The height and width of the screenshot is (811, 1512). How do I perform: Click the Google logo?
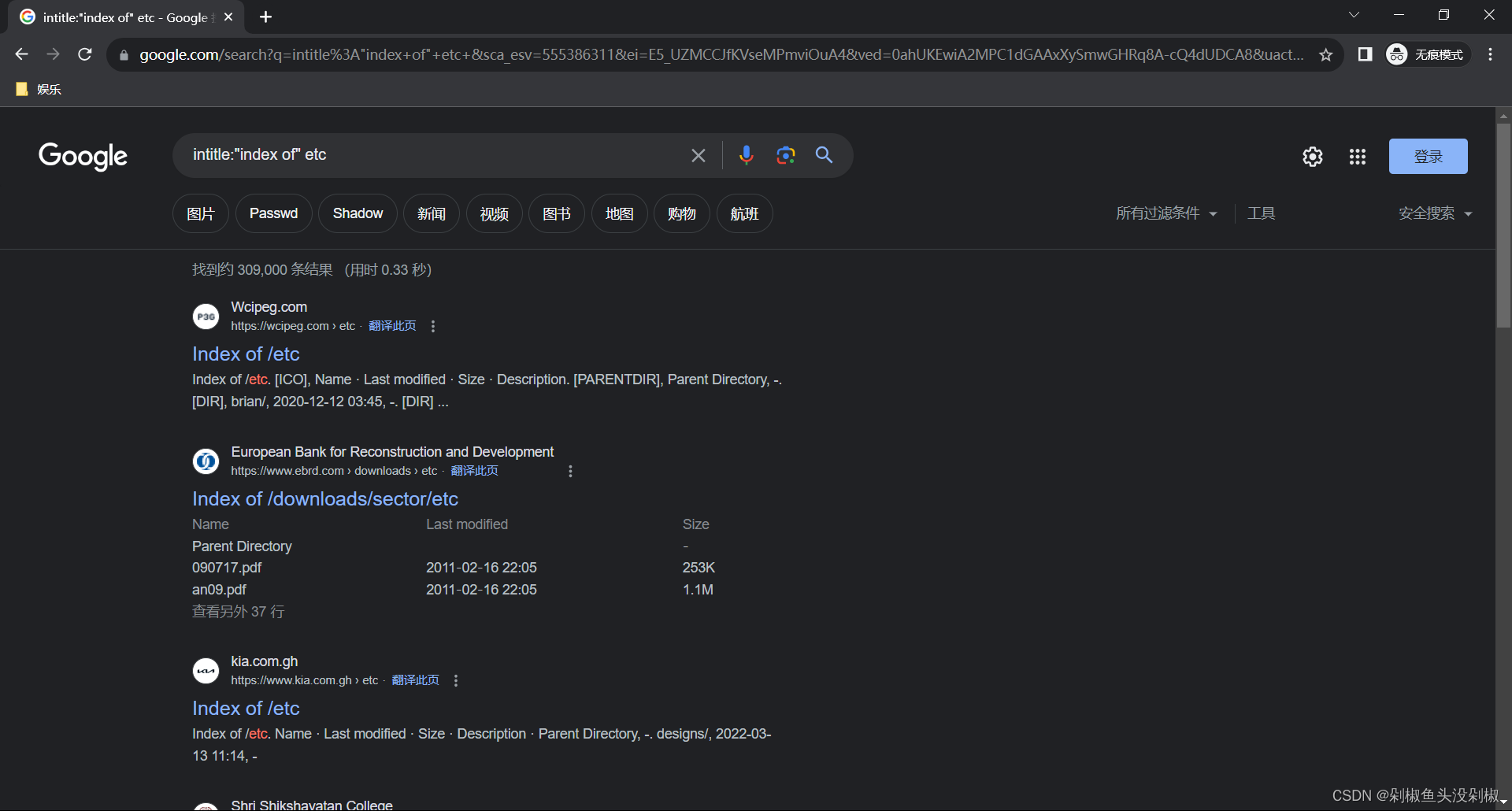83,156
